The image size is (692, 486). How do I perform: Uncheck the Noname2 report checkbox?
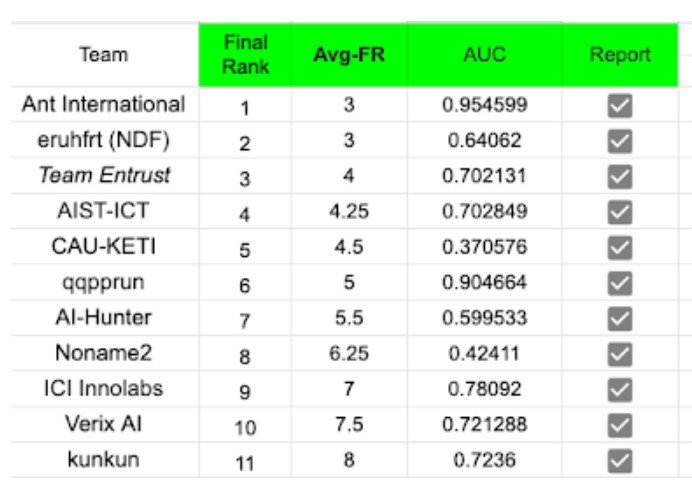620,353
